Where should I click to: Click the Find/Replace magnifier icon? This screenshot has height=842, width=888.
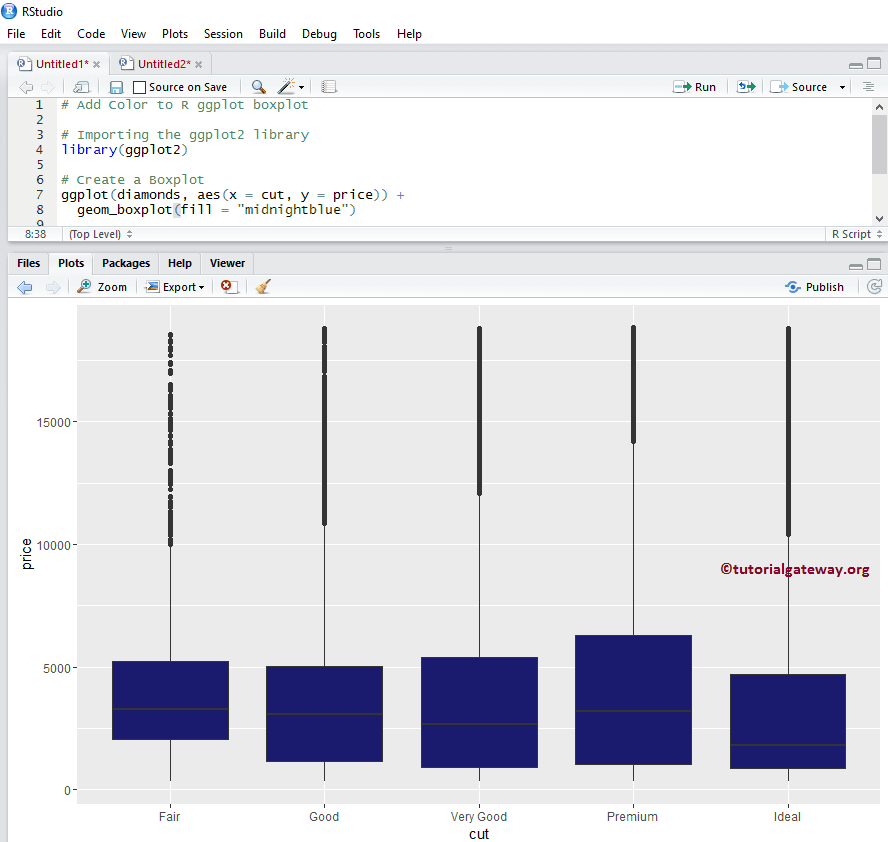click(258, 87)
